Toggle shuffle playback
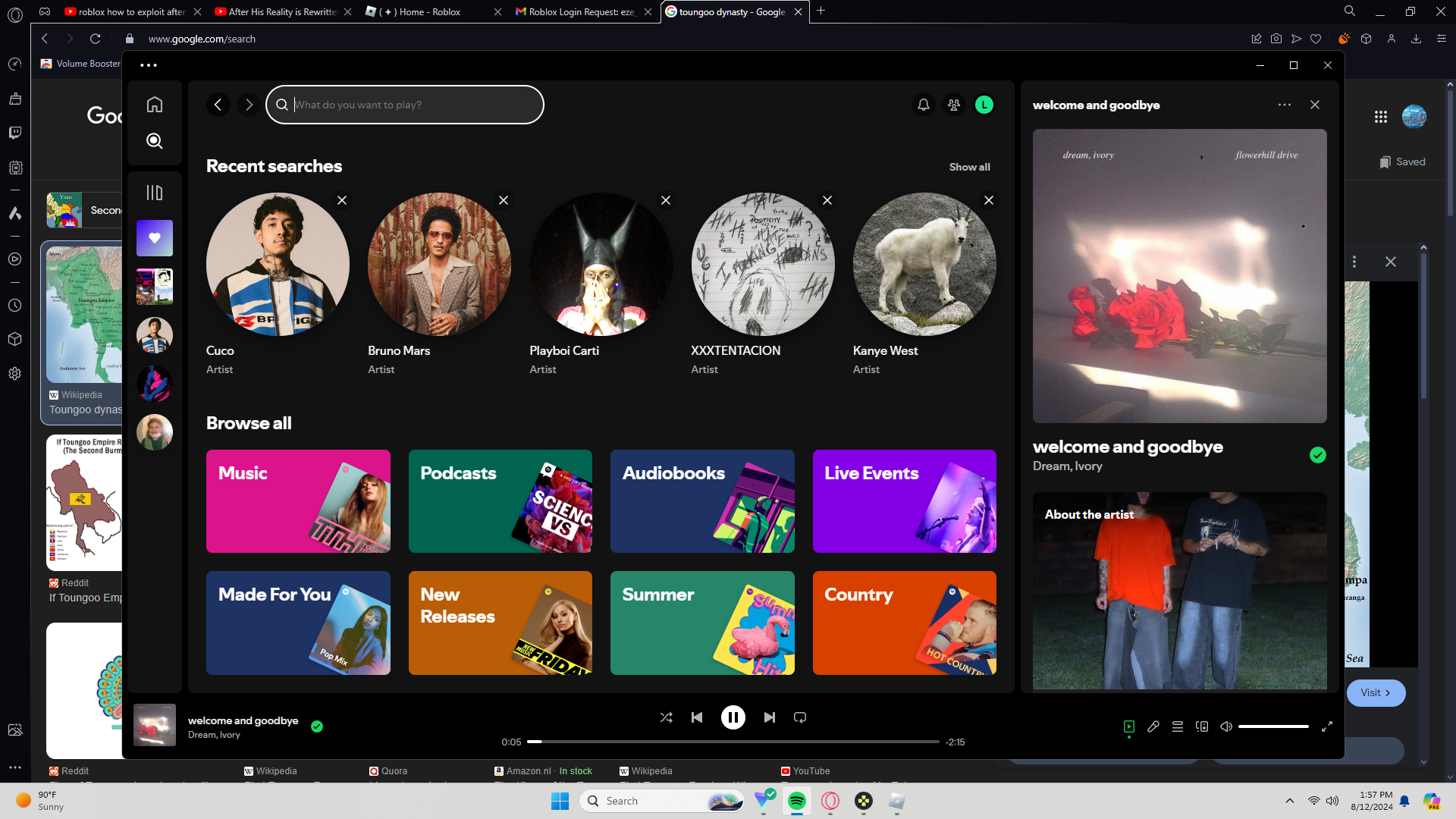This screenshot has width=1456, height=819. click(666, 717)
